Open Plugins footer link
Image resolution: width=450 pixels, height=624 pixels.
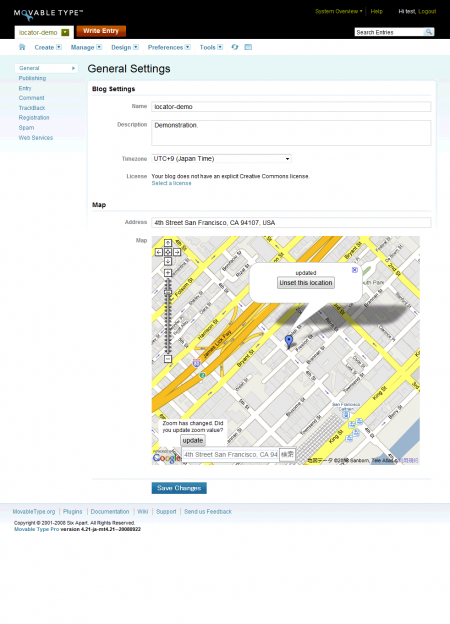point(72,511)
